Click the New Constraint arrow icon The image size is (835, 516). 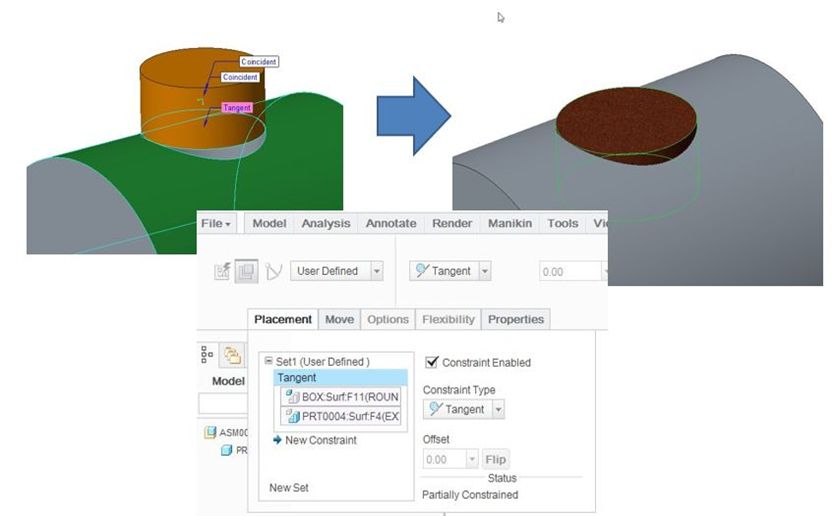(277, 440)
